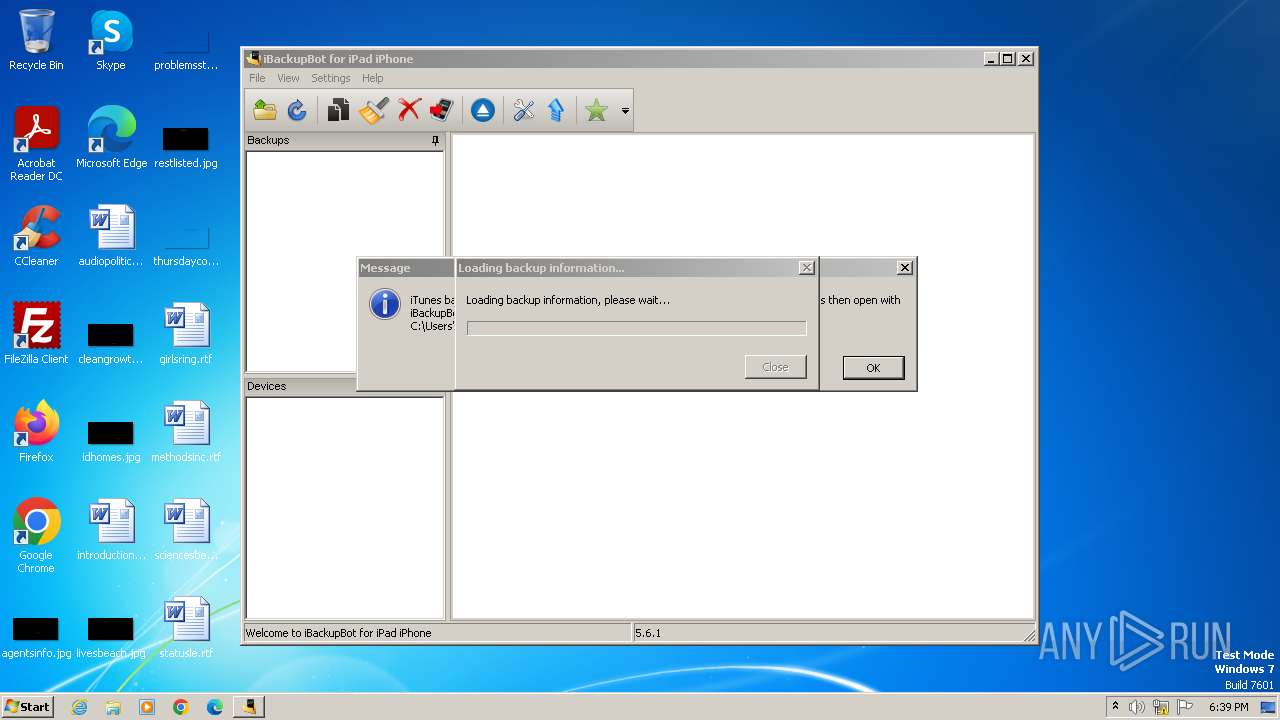The width and height of the screenshot is (1280, 720).
Task: Click OK in the Message dialog
Action: (873, 368)
